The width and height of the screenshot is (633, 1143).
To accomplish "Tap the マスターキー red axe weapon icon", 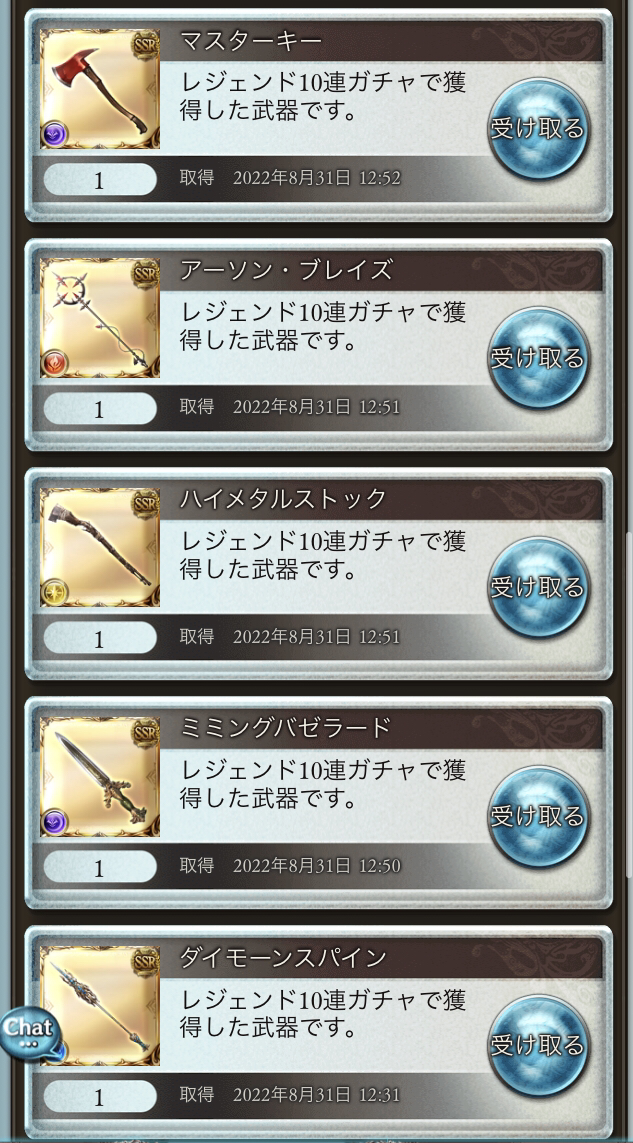I will (100, 89).
